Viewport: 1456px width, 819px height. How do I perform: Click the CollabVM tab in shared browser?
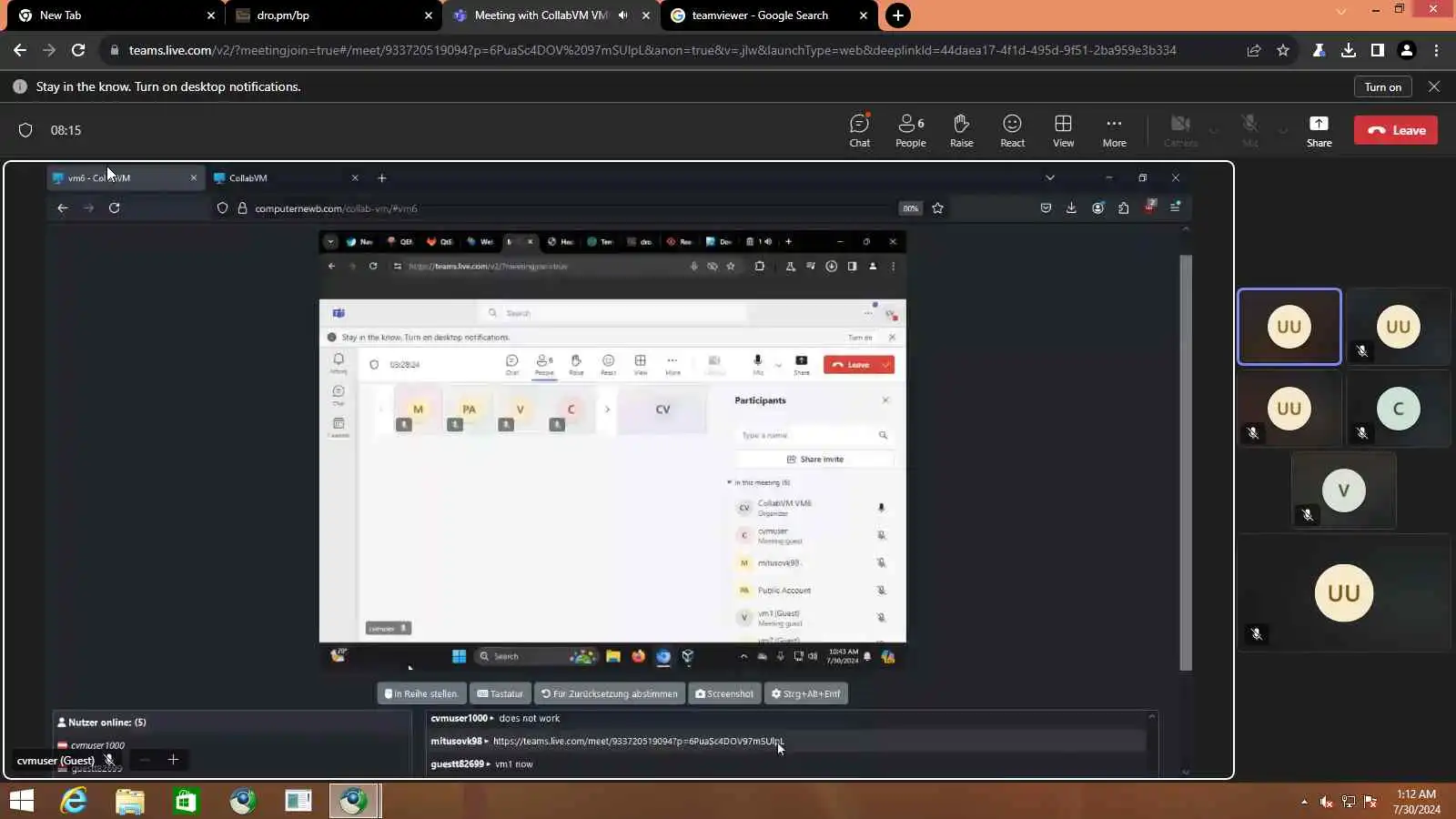[x=285, y=178]
